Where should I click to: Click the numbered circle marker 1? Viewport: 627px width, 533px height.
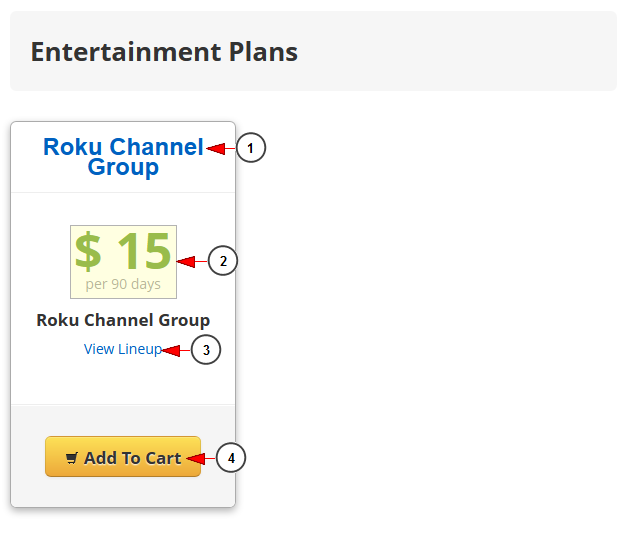point(251,148)
